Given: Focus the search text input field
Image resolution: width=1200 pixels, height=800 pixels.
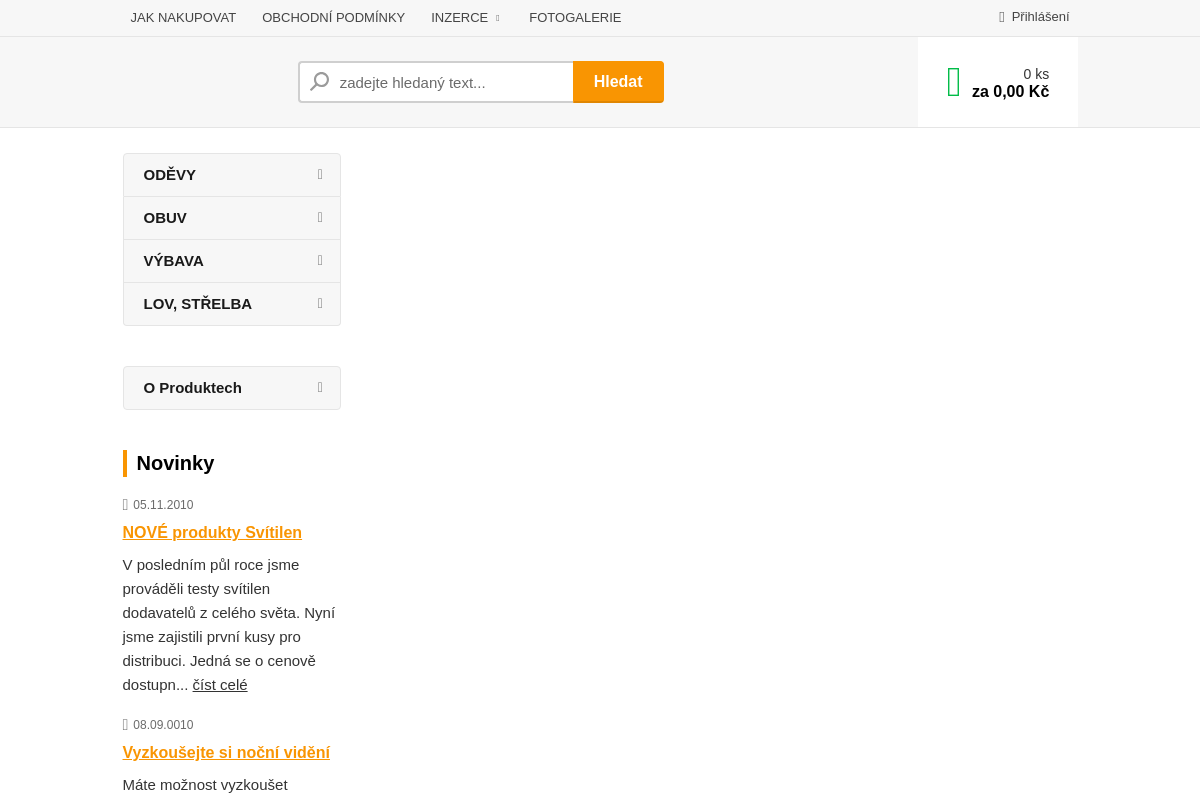Looking at the screenshot, I should [x=450, y=82].
